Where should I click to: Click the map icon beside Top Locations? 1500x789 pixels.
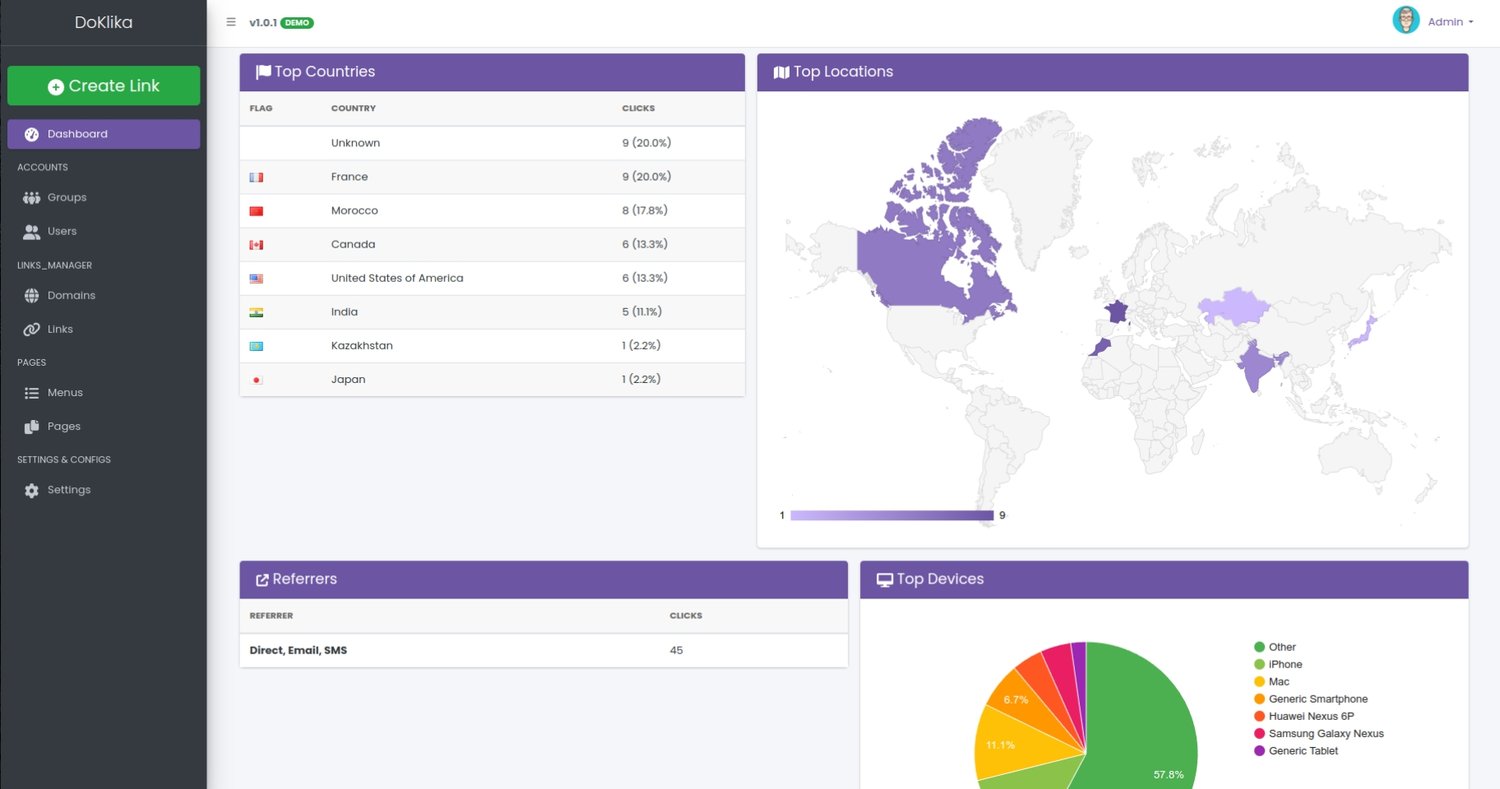coord(781,72)
